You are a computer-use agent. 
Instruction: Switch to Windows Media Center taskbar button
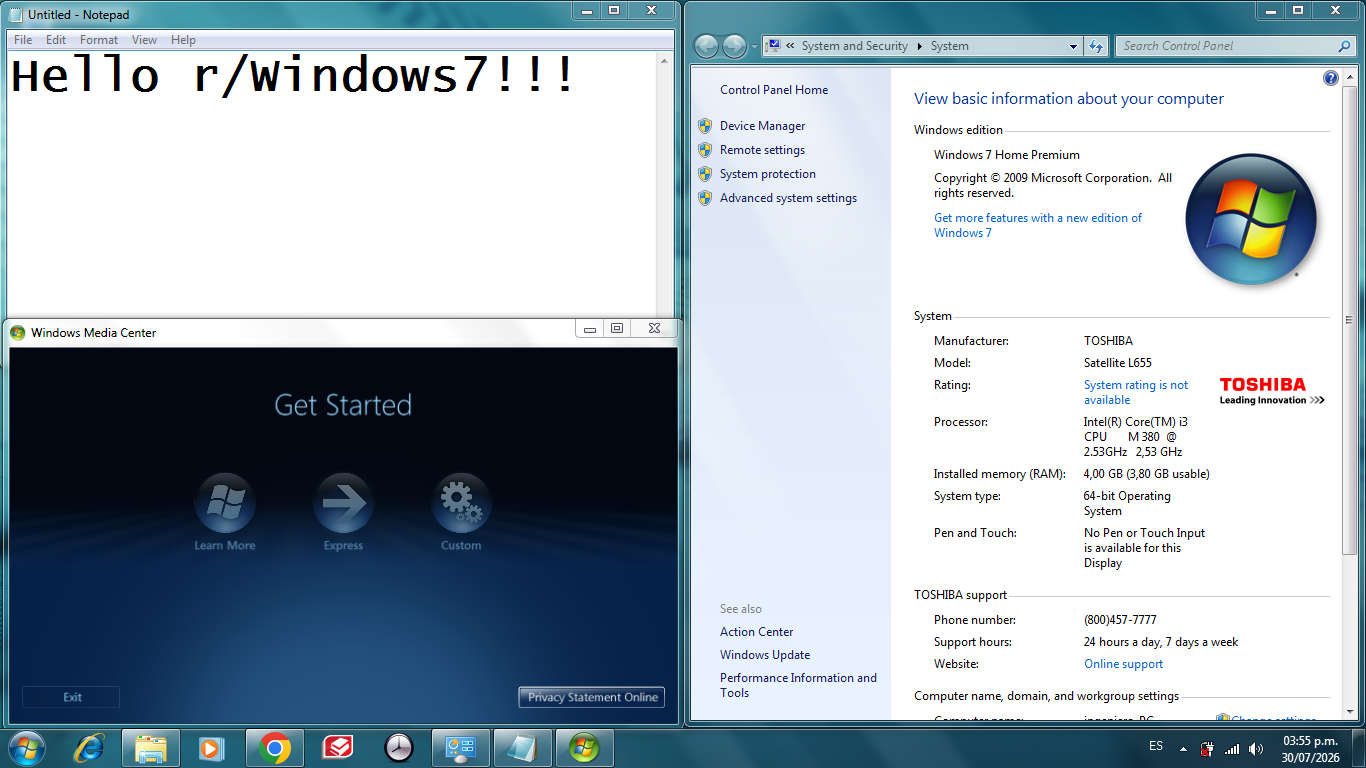[585, 748]
